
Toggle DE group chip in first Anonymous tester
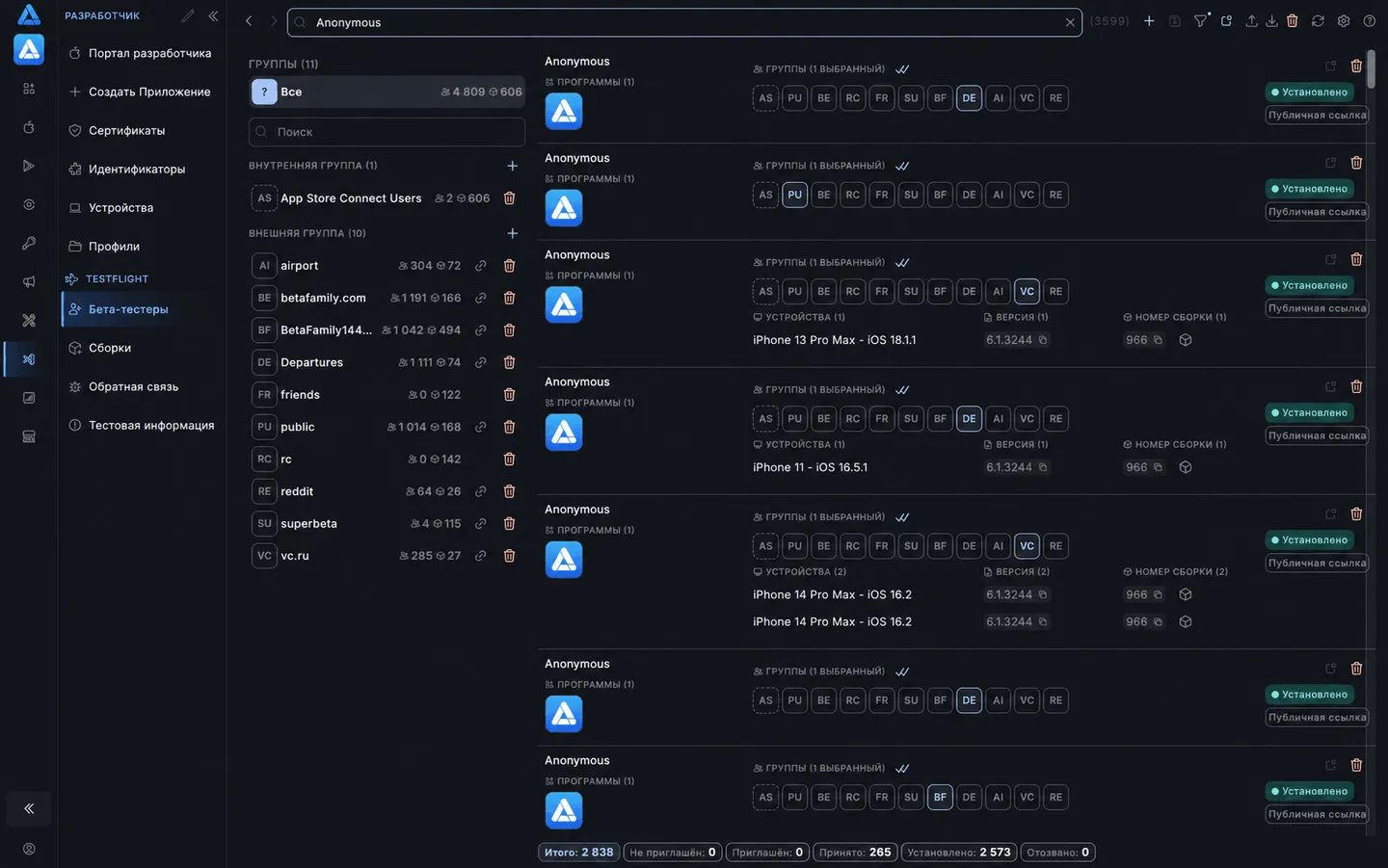pyautogui.click(x=969, y=98)
